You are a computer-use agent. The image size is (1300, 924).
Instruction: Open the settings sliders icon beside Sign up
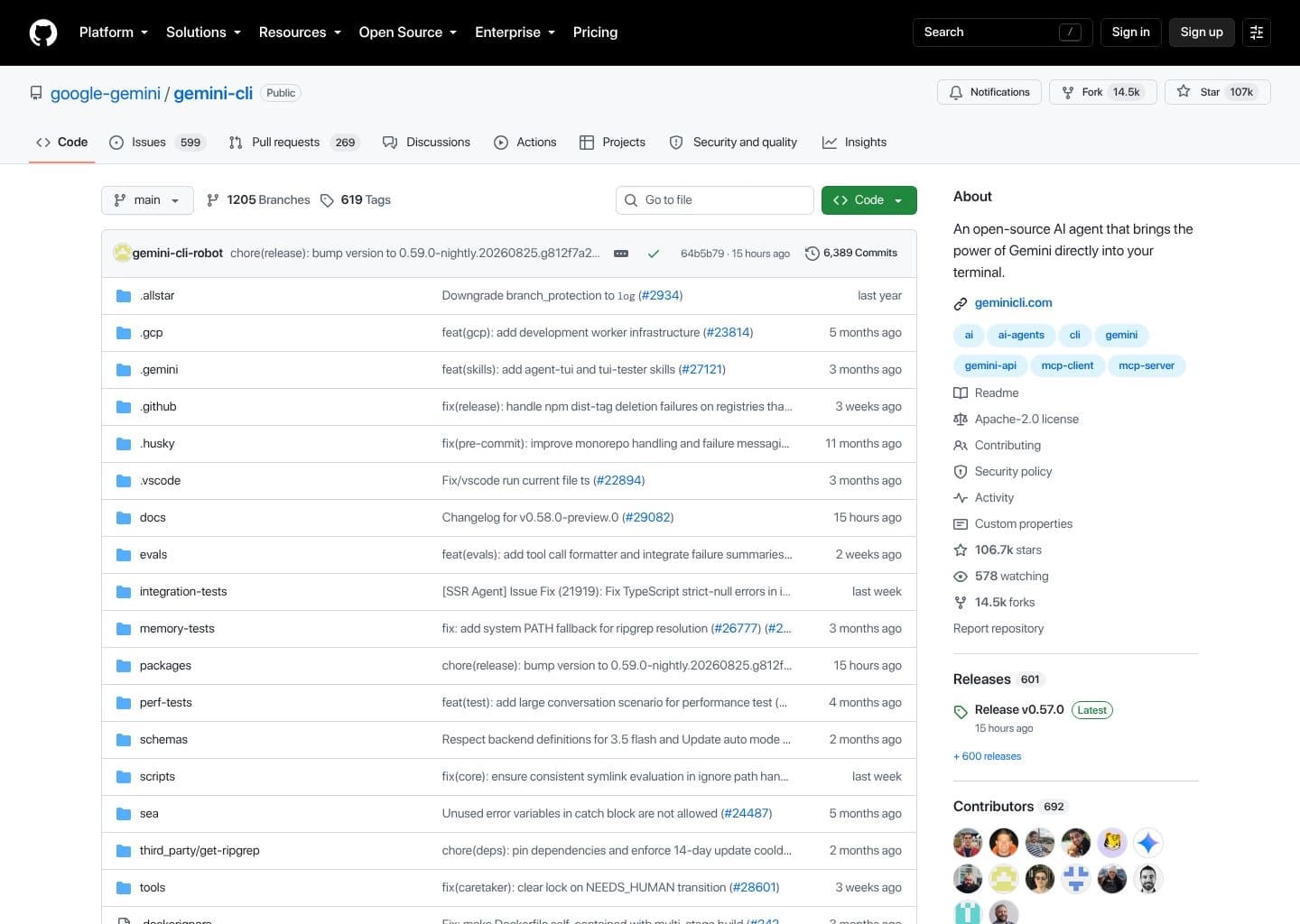click(1256, 32)
